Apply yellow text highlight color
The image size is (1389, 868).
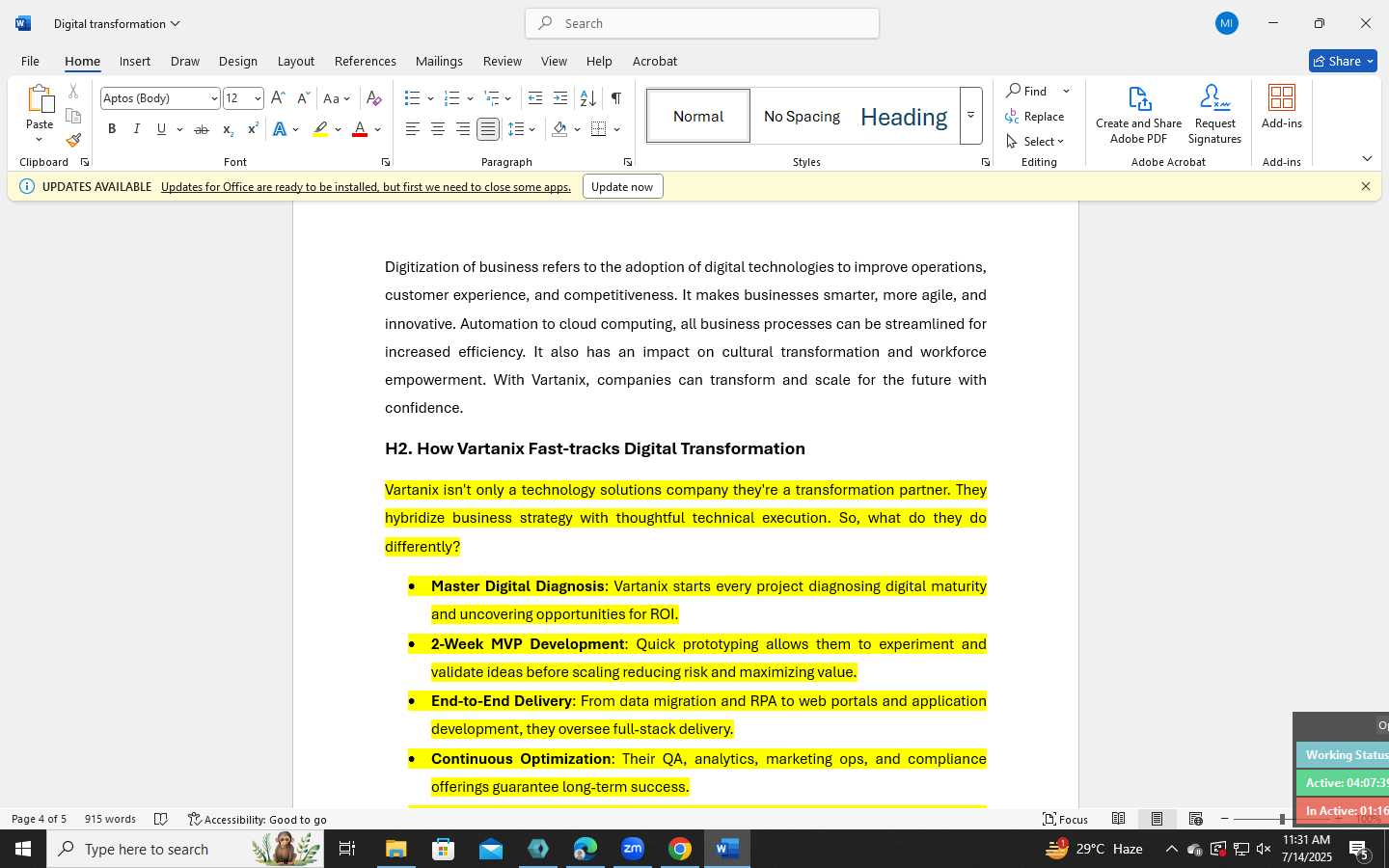pos(320,129)
